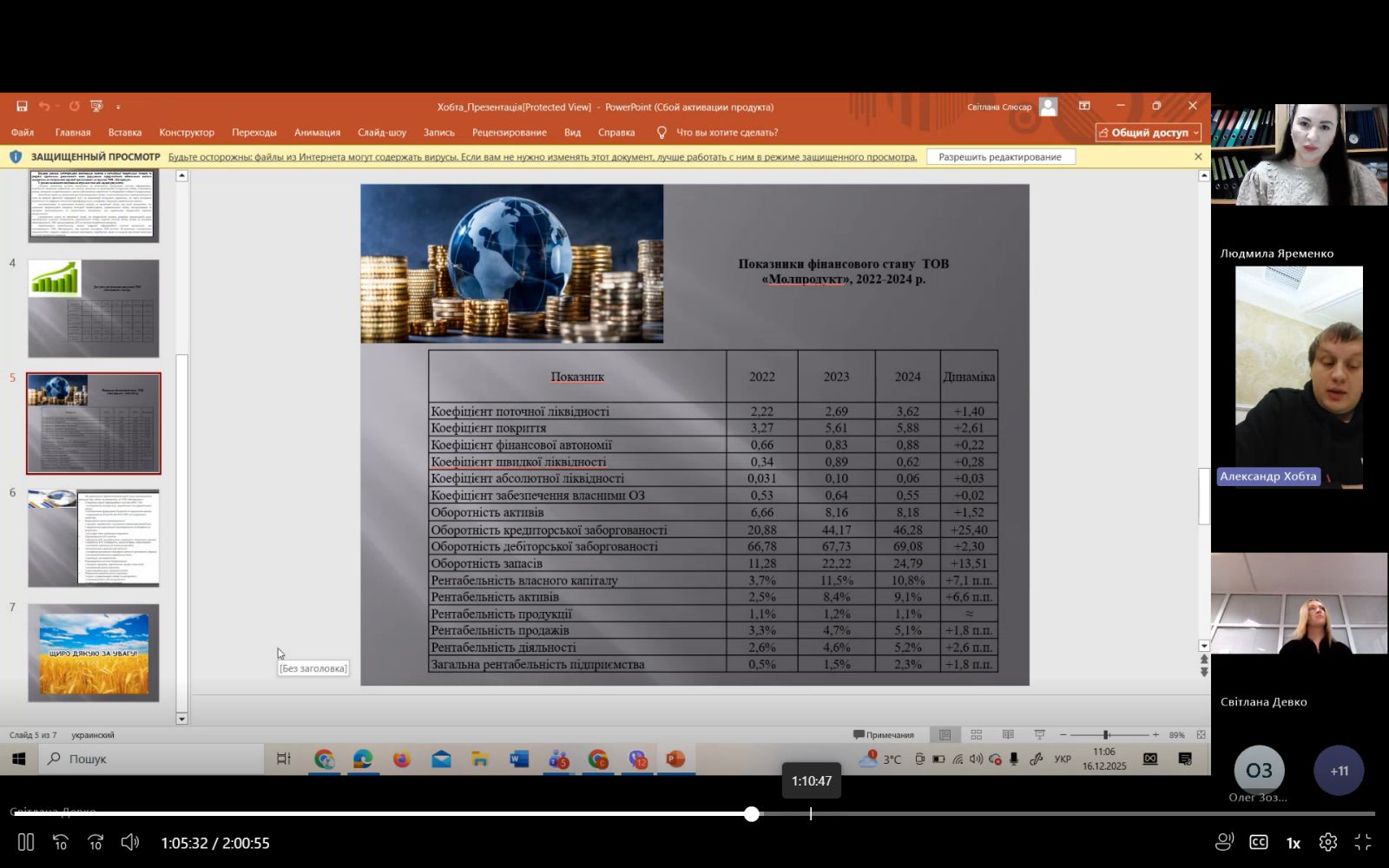The height and width of the screenshot is (868, 1389).
Task: Click the playback position handle on the progress bar
Action: [x=752, y=814]
